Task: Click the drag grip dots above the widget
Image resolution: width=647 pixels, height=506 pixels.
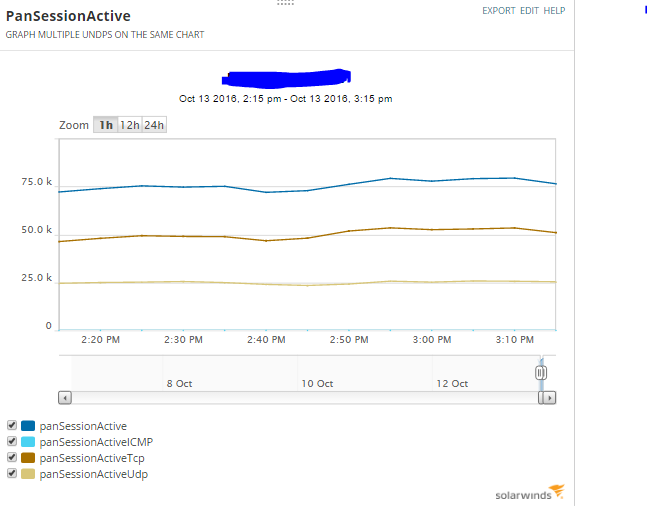Action: [x=285, y=2]
